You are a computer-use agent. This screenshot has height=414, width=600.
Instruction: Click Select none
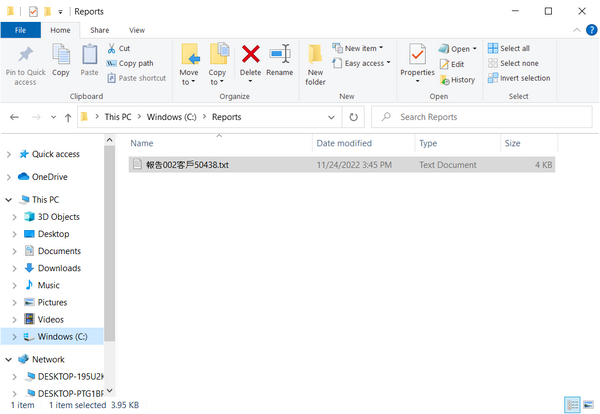[513, 63]
